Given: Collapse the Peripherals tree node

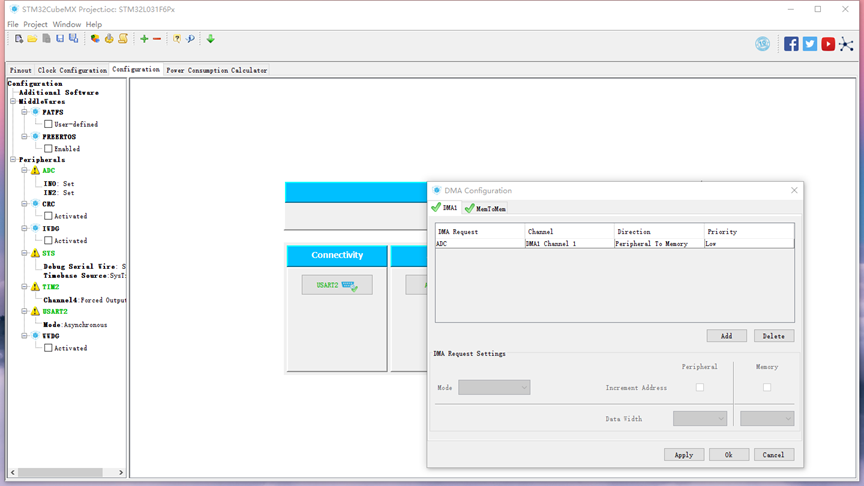Looking at the screenshot, I should click(x=13, y=159).
